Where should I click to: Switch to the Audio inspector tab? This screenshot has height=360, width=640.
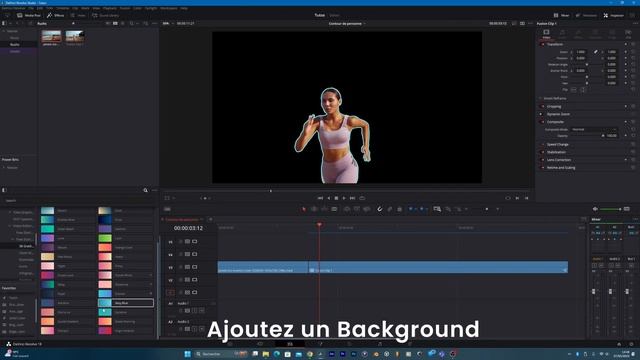562,33
